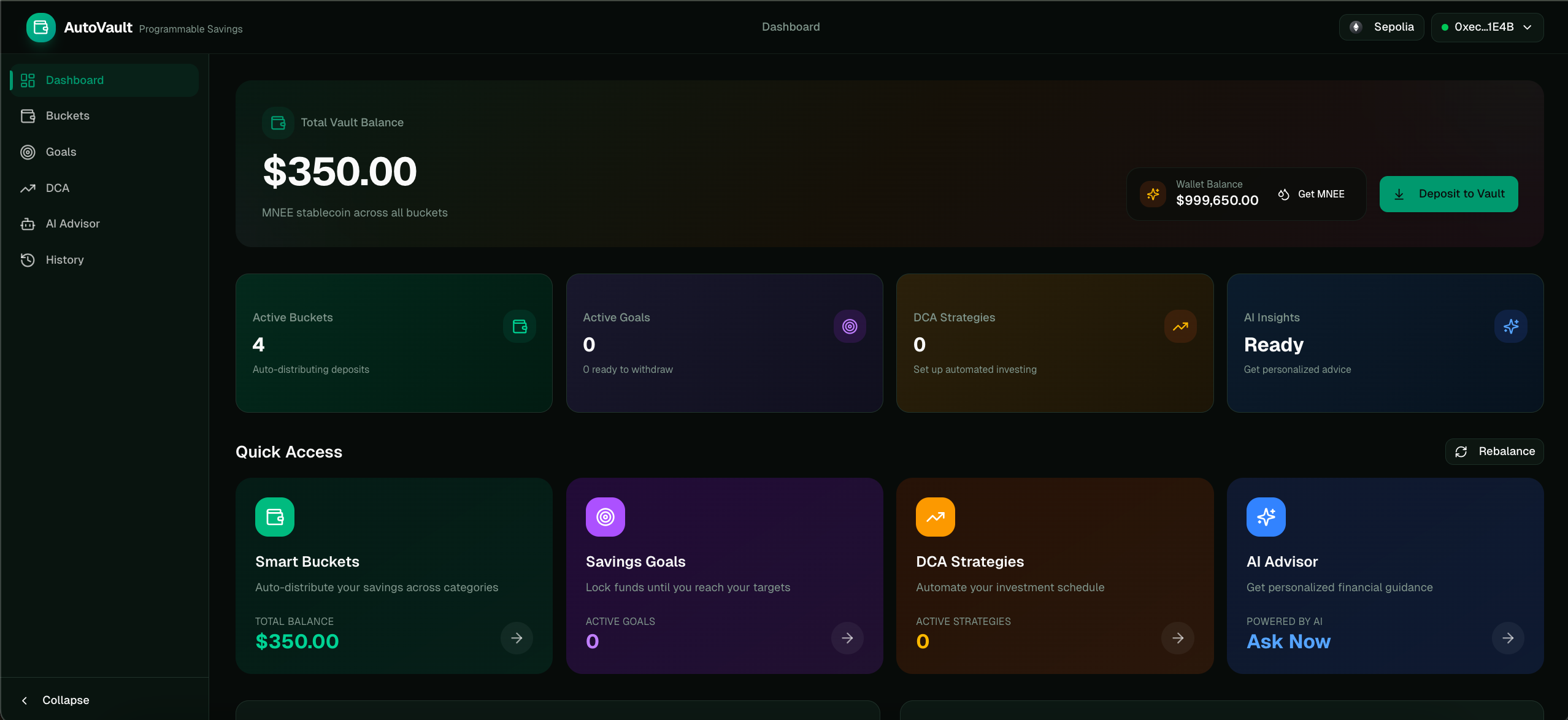Open the Sepolia network selector

pos(1381,28)
